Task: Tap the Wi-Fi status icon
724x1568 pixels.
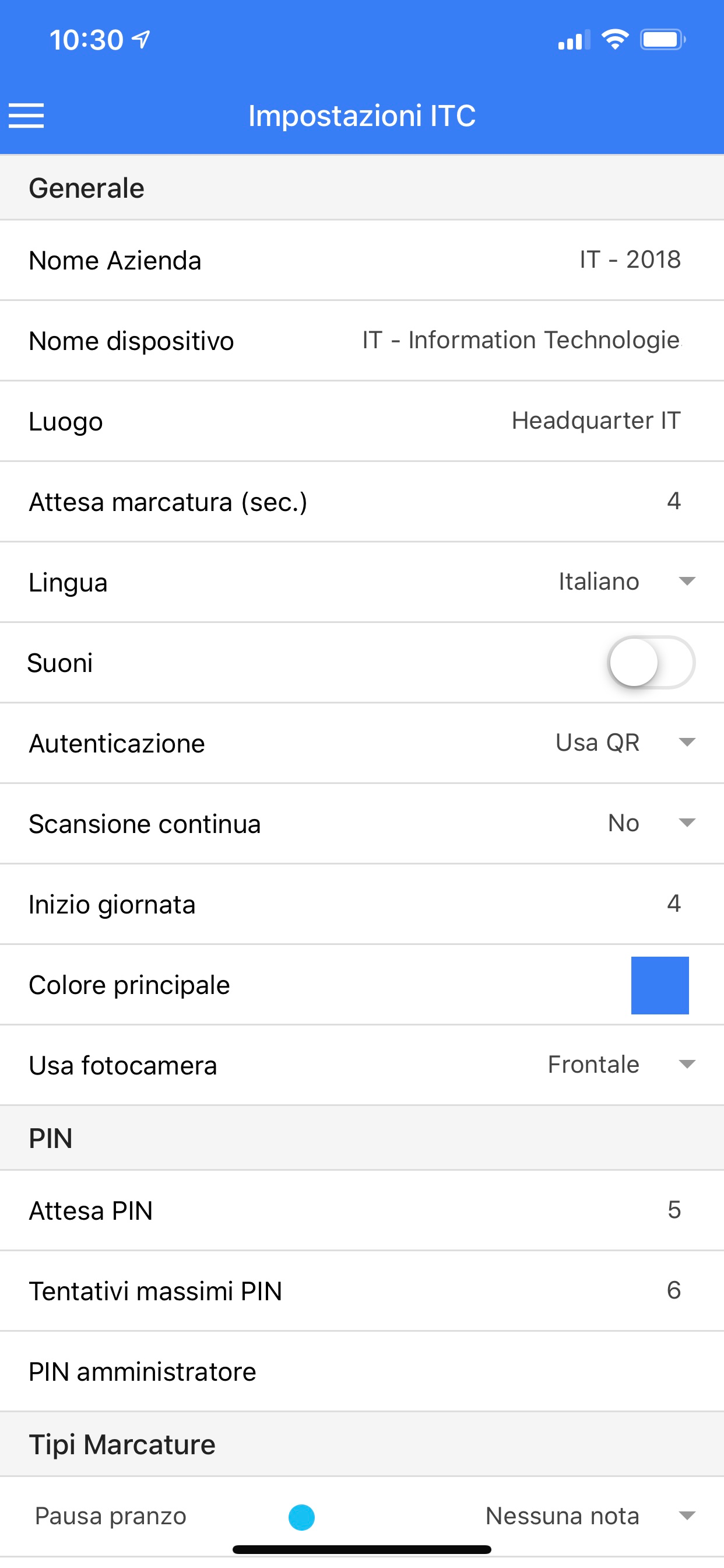Action: coord(614,40)
